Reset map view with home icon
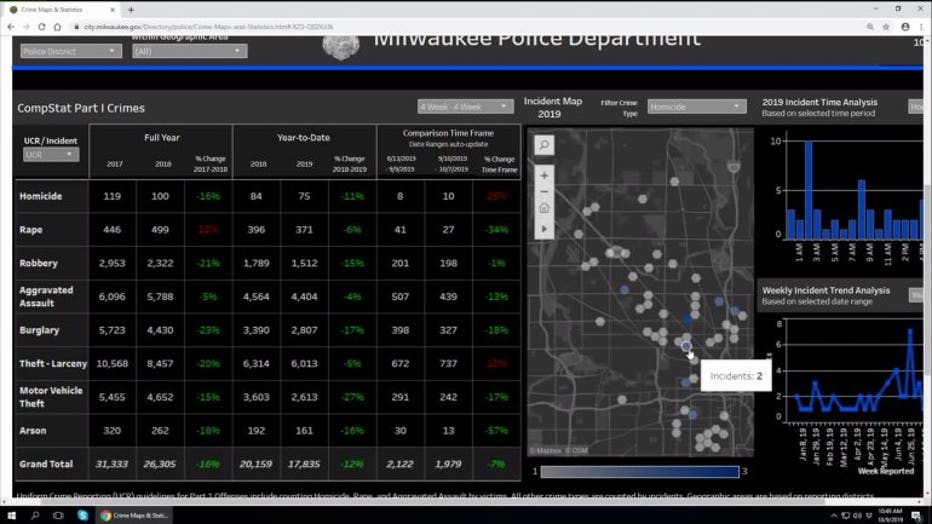The width and height of the screenshot is (932, 524). tap(544, 208)
